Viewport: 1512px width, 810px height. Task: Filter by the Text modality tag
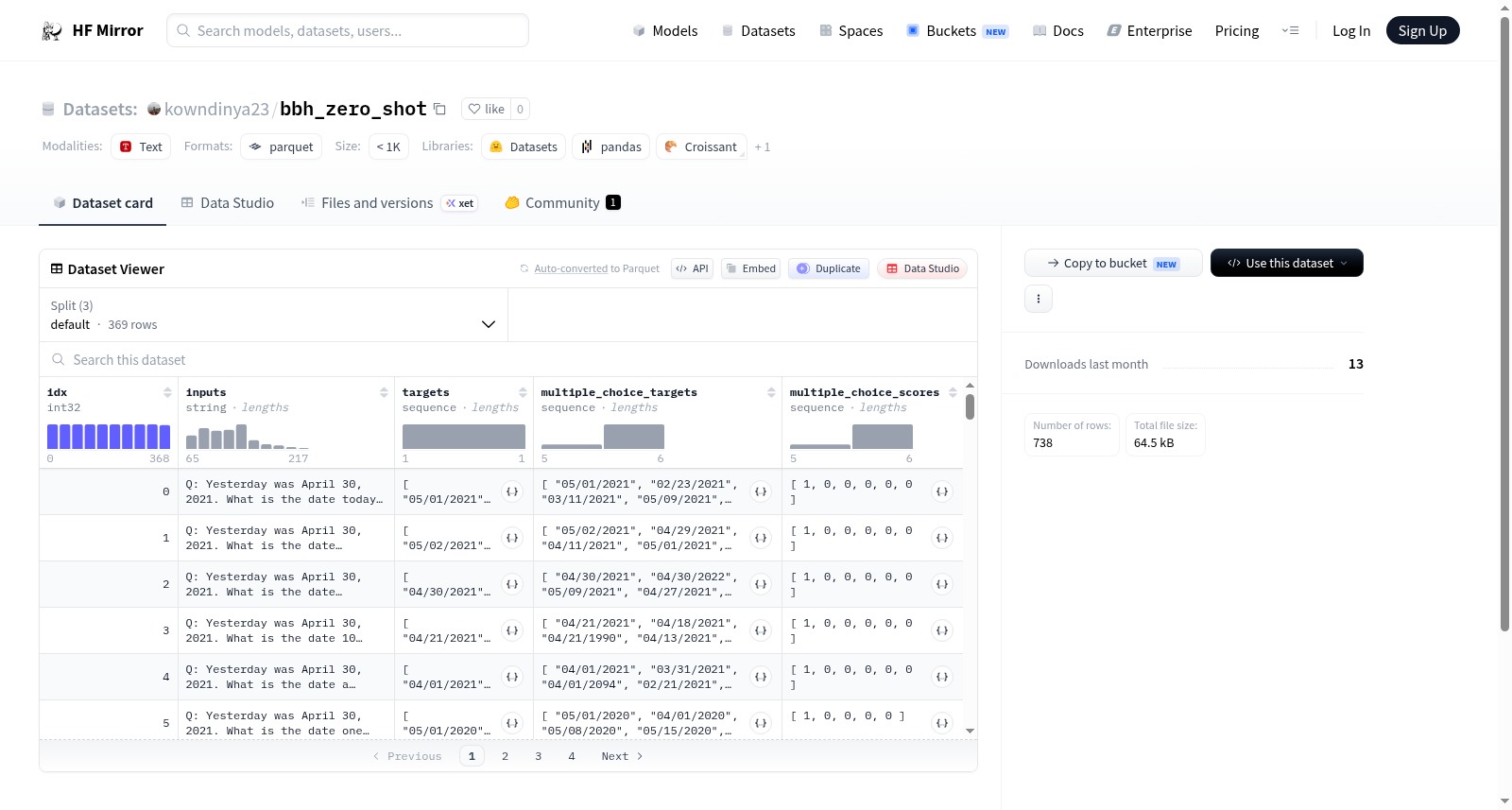[x=141, y=147]
